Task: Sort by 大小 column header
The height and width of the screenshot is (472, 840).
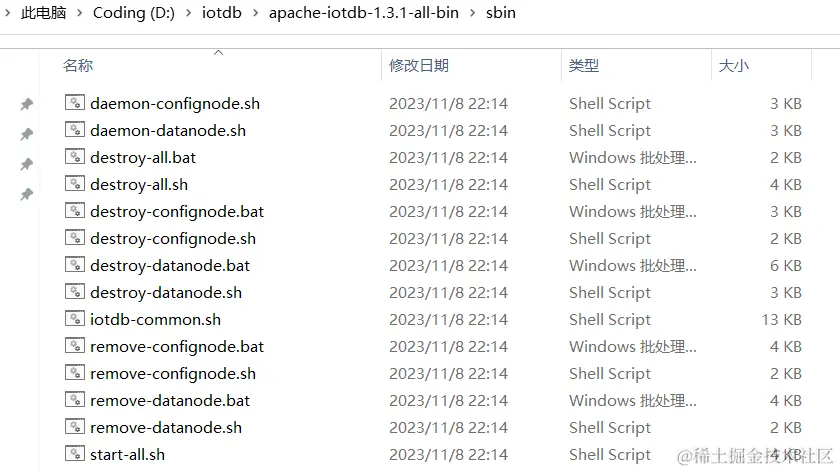Action: tap(733, 65)
